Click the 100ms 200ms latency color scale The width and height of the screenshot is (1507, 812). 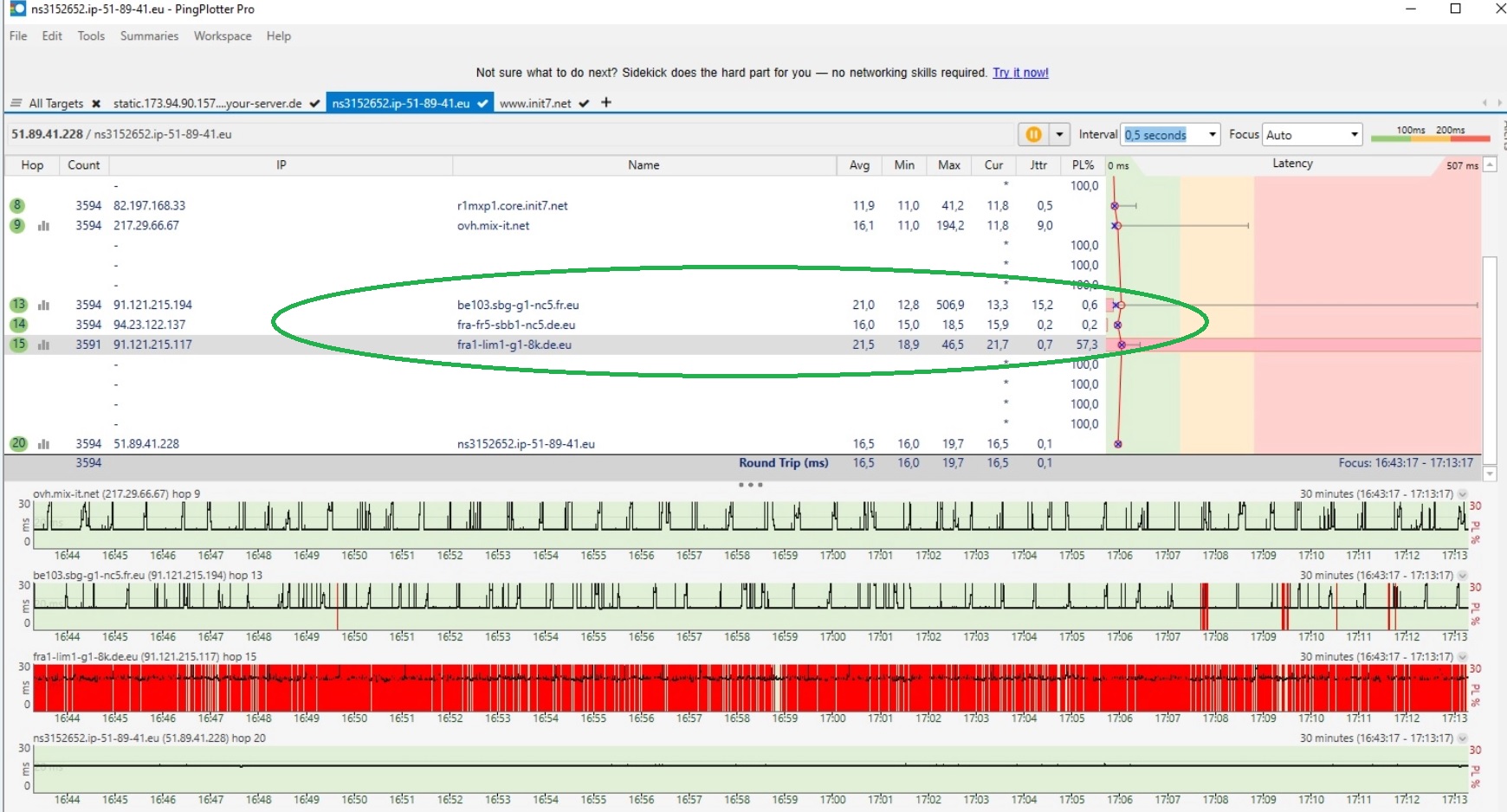(1430, 134)
